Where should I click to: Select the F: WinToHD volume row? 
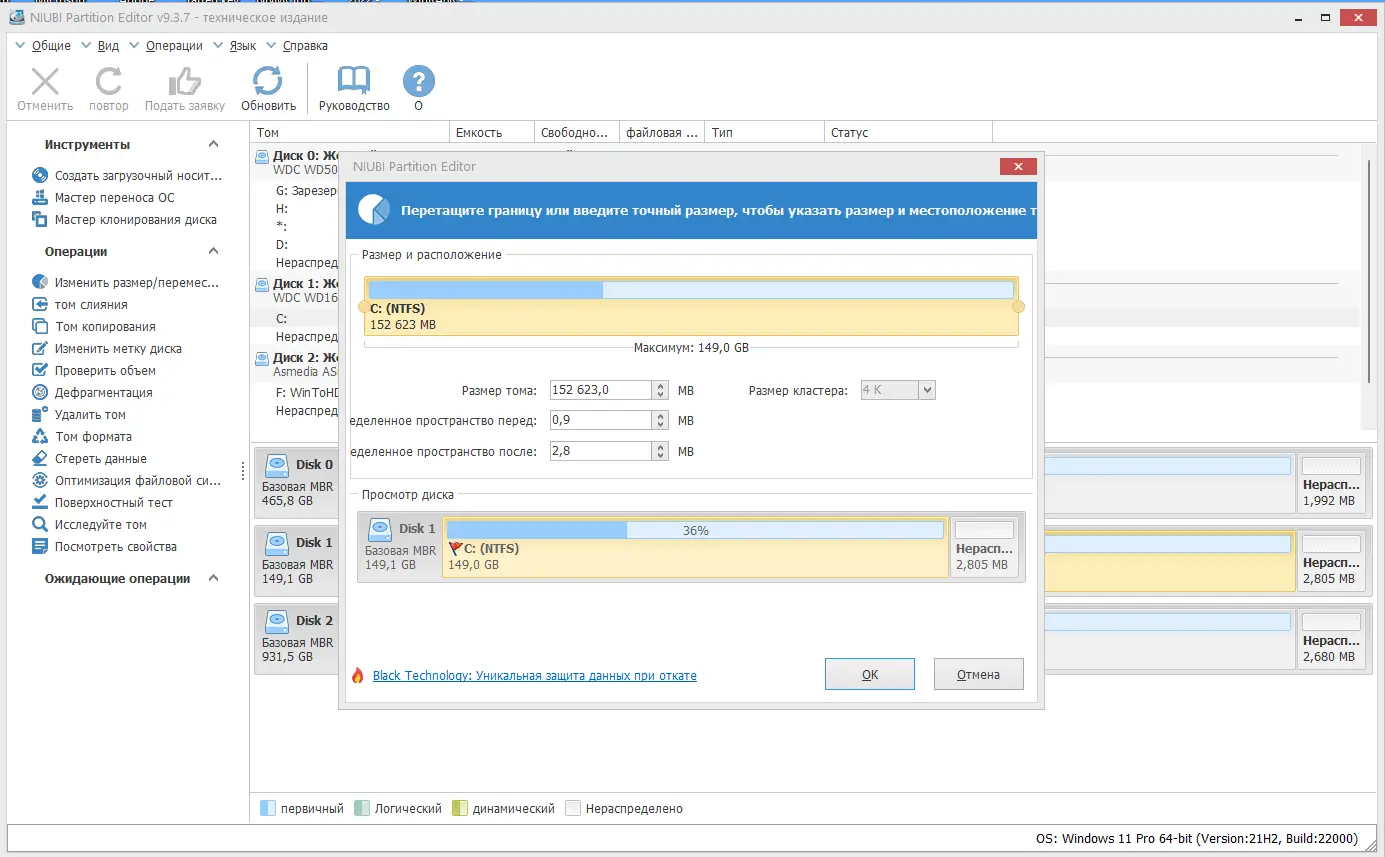click(307, 393)
